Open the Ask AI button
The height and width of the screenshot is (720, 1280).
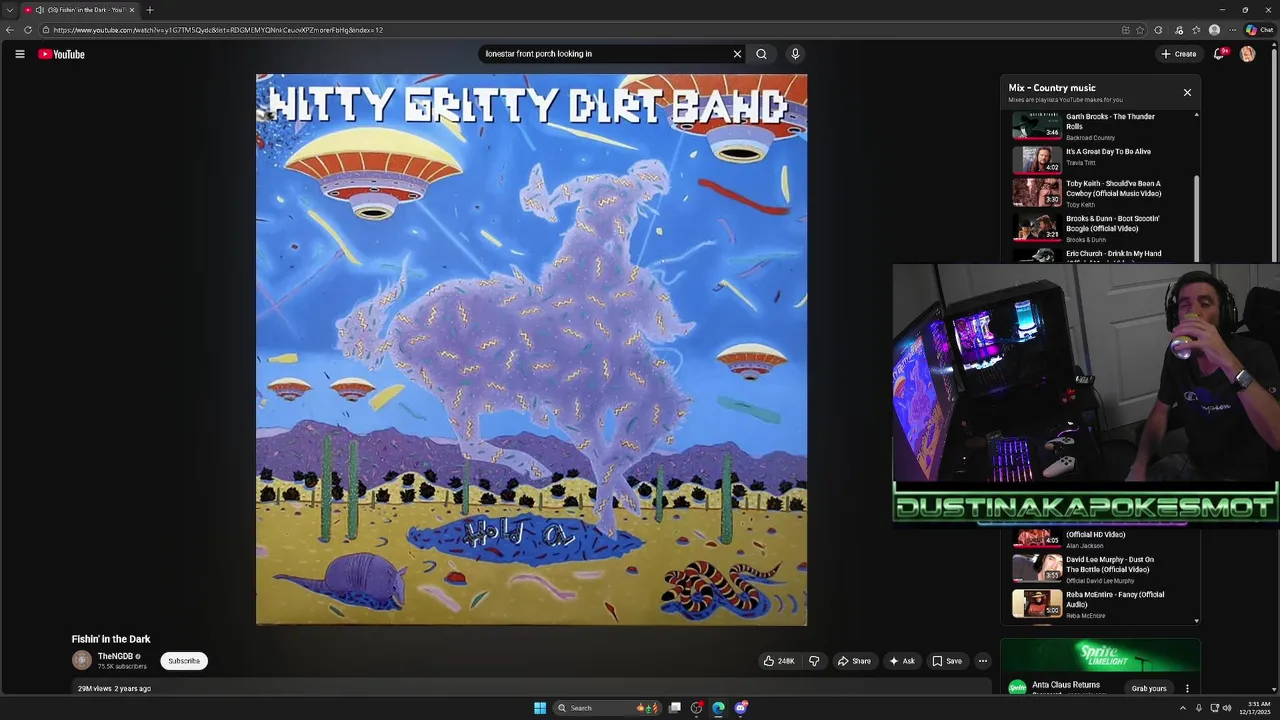902,661
